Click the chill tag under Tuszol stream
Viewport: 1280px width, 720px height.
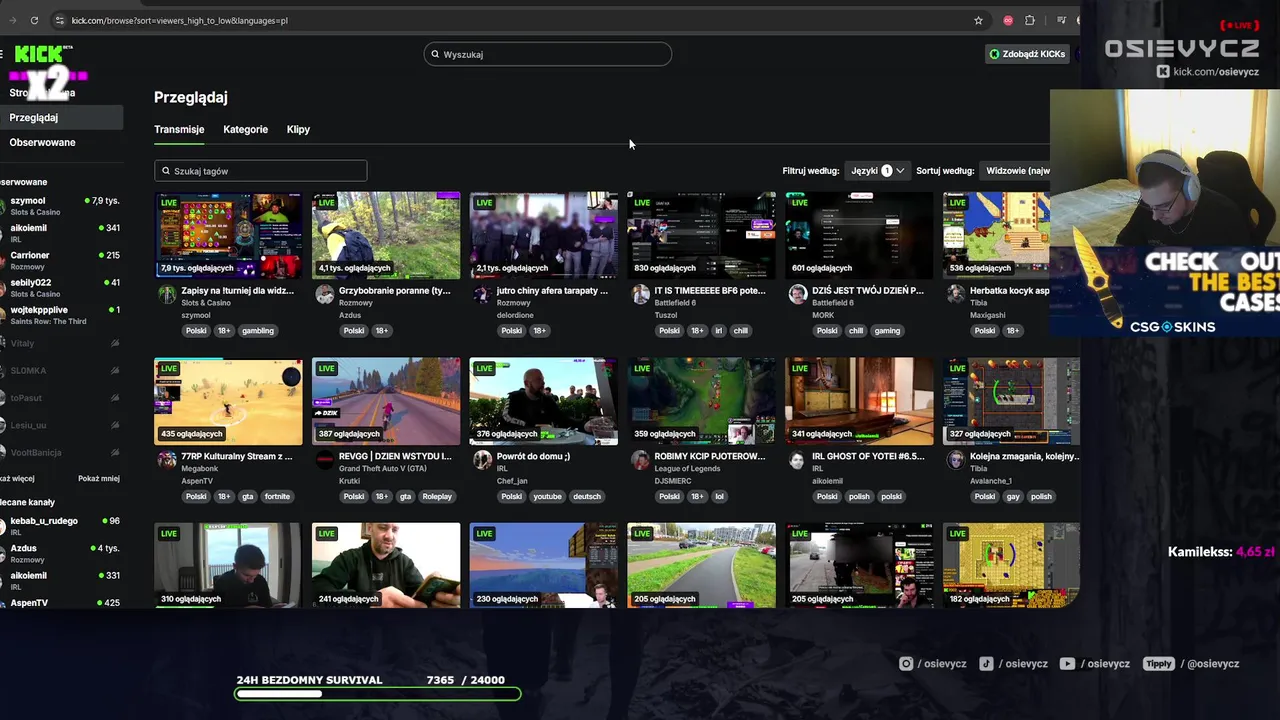(x=740, y=331)
